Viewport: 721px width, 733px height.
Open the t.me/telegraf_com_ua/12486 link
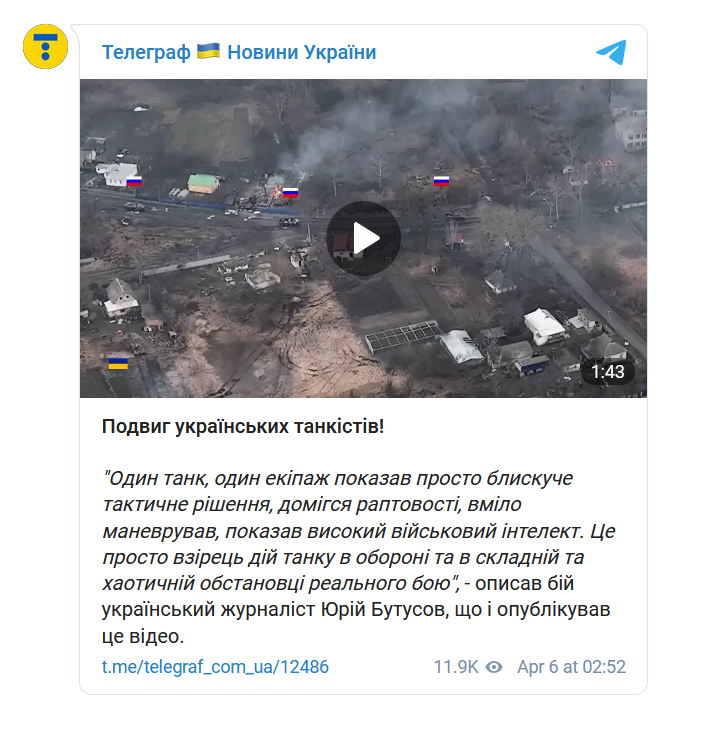click(x=215, y=667)
